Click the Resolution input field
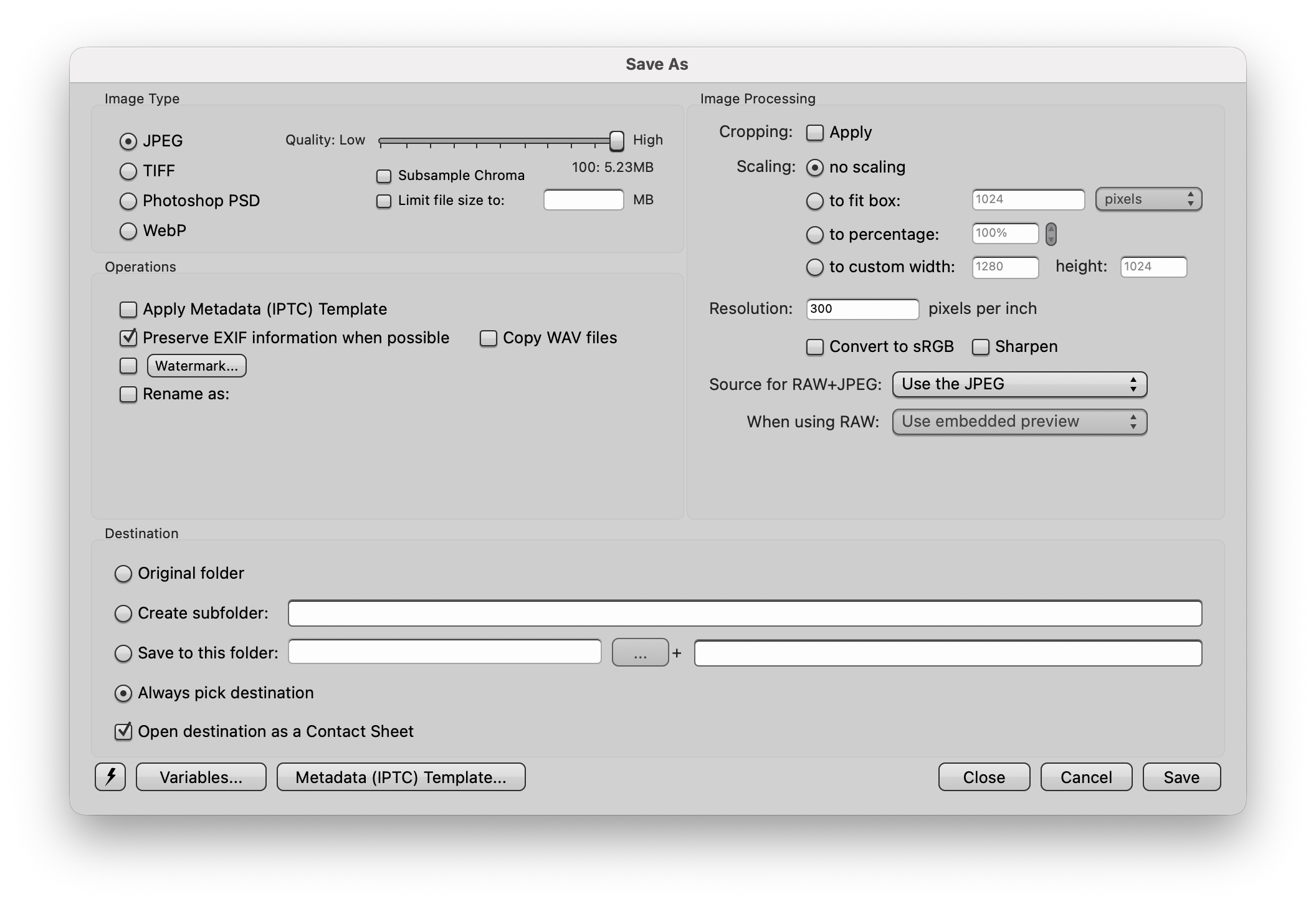Image resolution: width=1316 pixels, height=907 pixels. (862, 309)
